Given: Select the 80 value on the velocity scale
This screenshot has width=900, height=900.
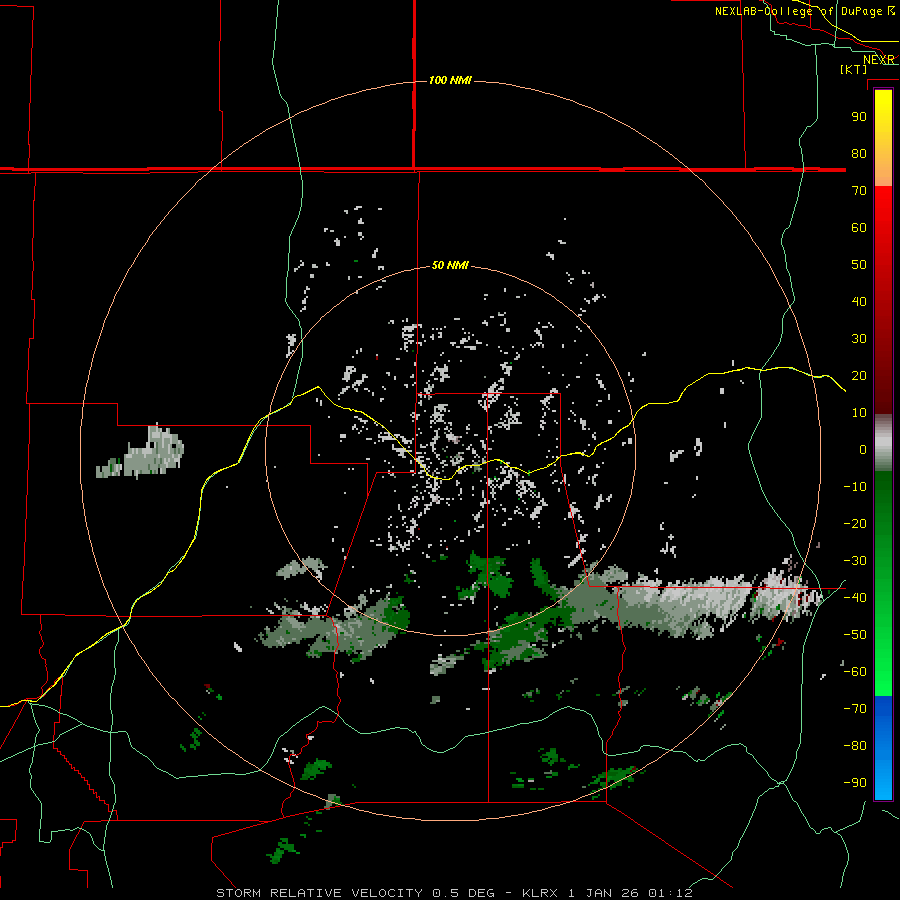Looking at the screenshot, I should pos(859,154).
